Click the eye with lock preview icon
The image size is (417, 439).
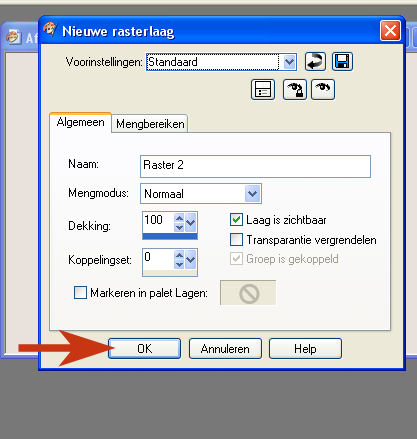tap(295, 89)
